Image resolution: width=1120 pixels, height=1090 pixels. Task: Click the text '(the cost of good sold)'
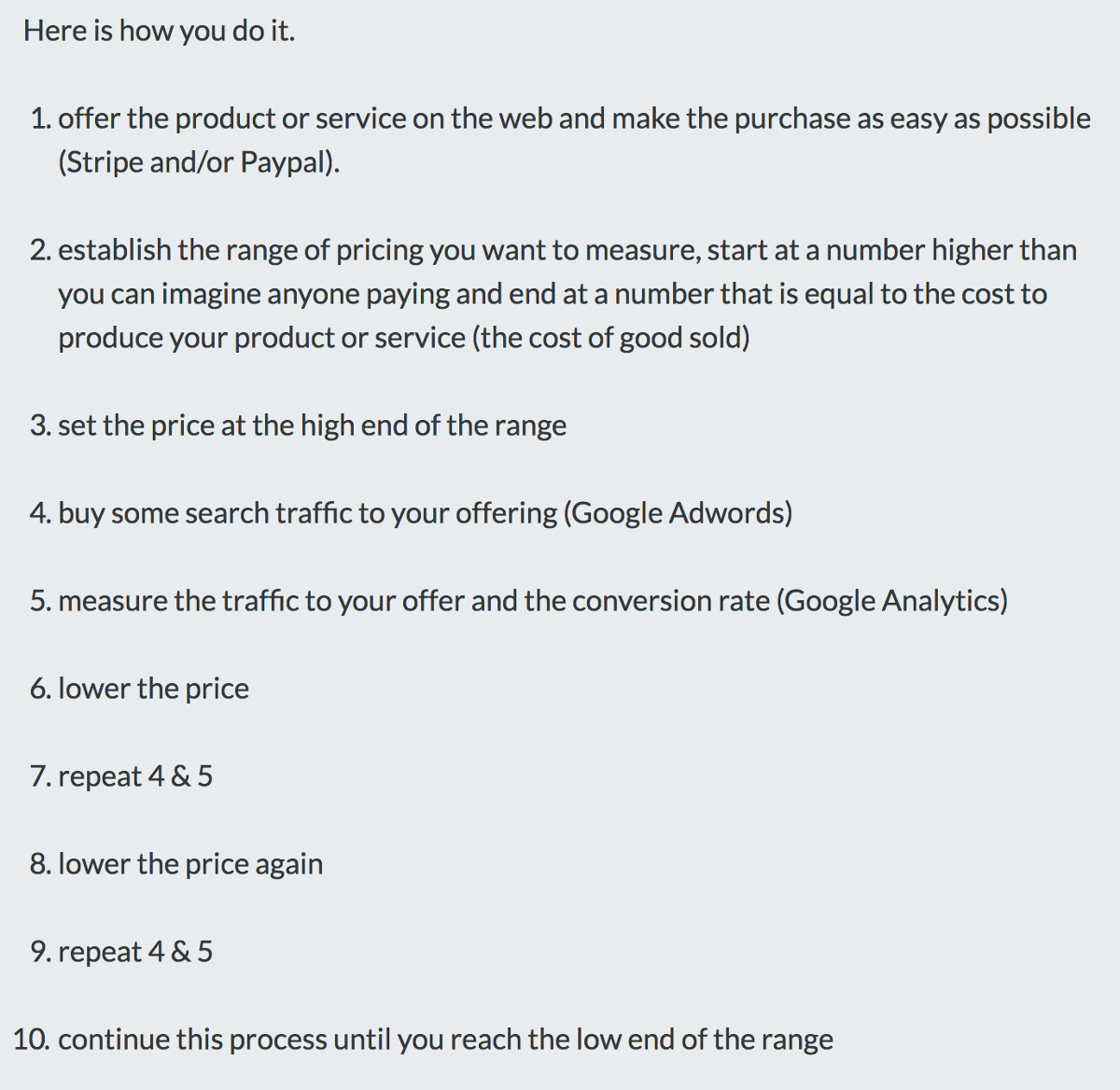[x=611, y=337]
